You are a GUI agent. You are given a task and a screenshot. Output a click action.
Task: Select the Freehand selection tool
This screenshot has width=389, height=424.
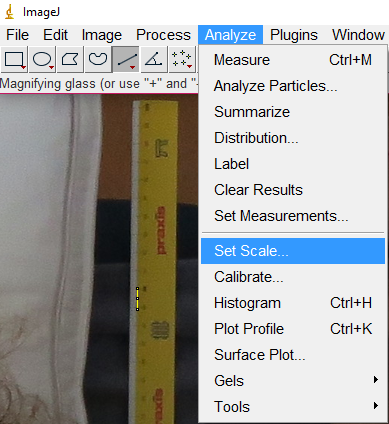point(98,60)
